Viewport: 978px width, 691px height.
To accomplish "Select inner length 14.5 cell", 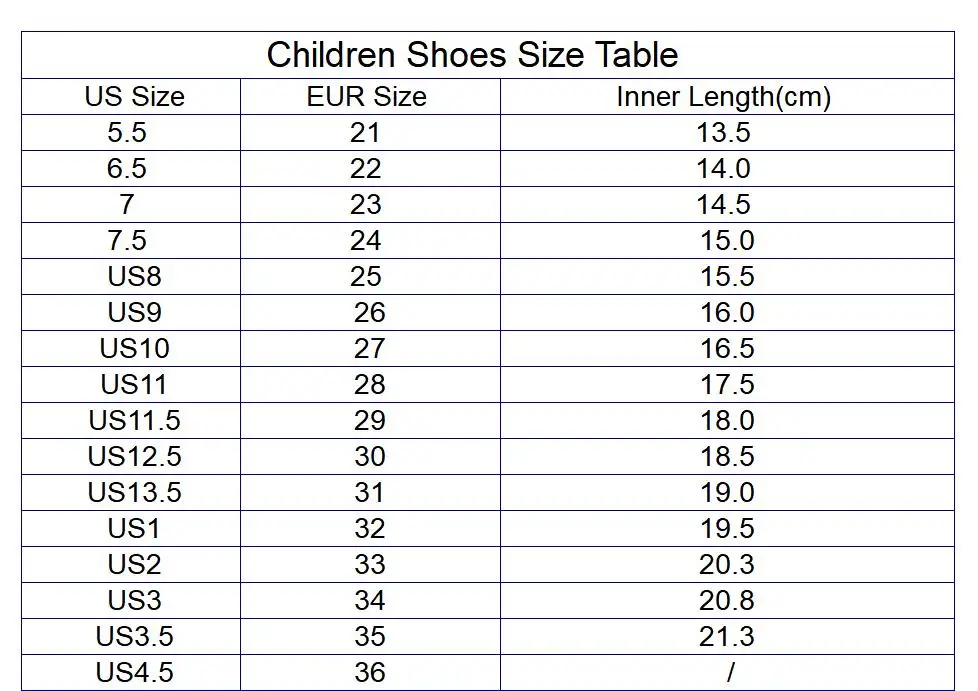I will click(723, 205).
